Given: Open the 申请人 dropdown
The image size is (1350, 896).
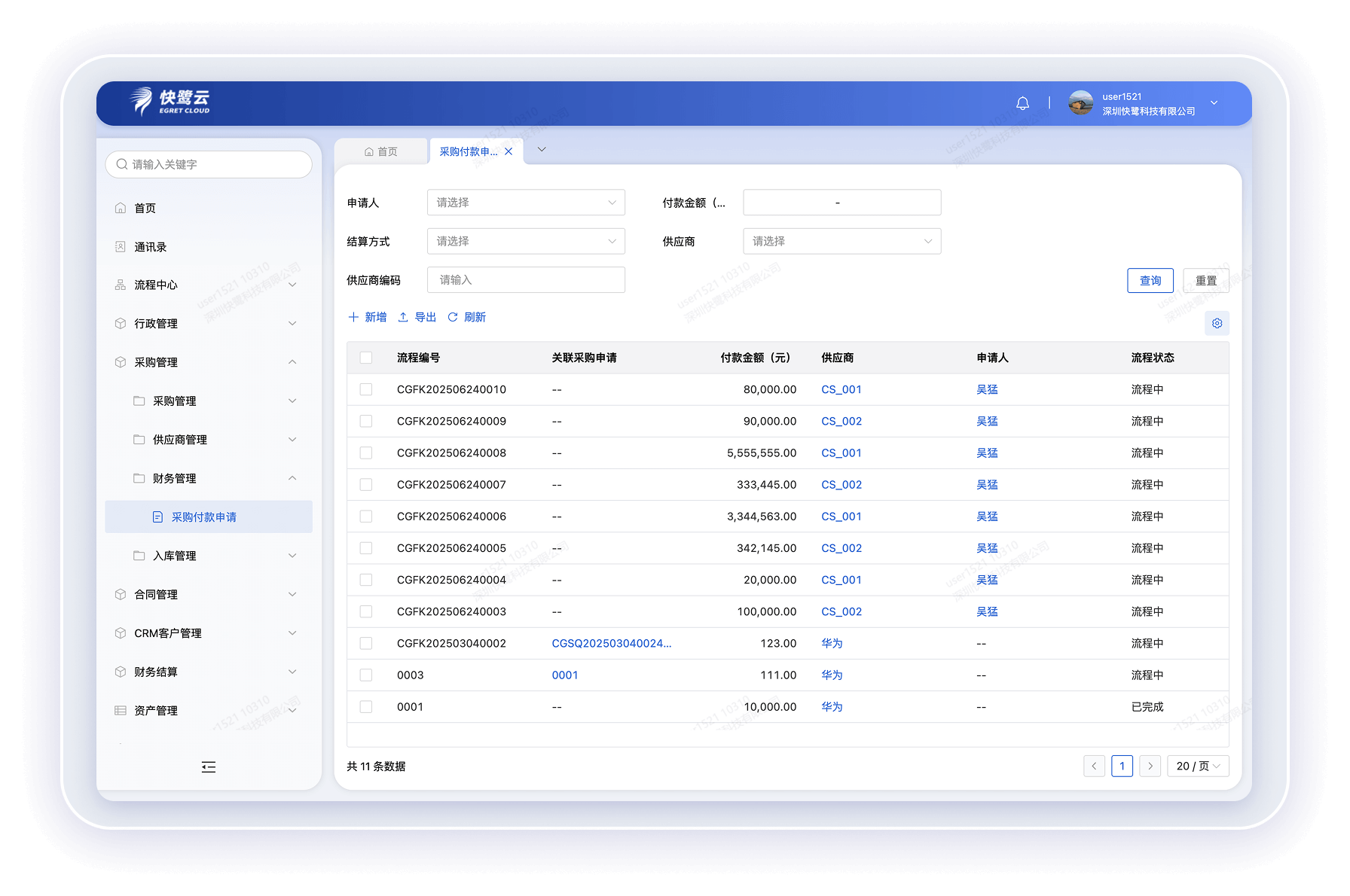Looking at the screenshot, I should 525,203.
